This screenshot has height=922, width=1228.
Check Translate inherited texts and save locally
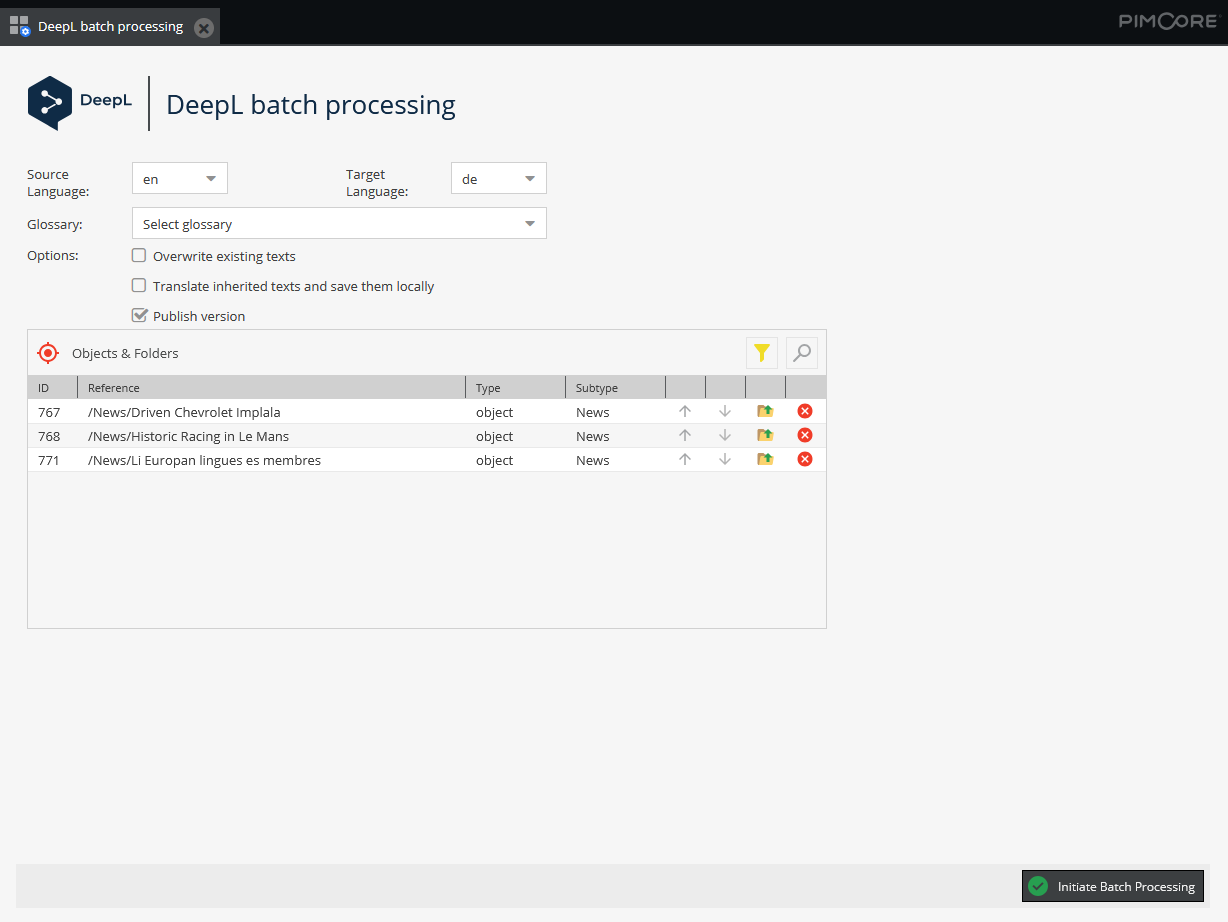139,286
